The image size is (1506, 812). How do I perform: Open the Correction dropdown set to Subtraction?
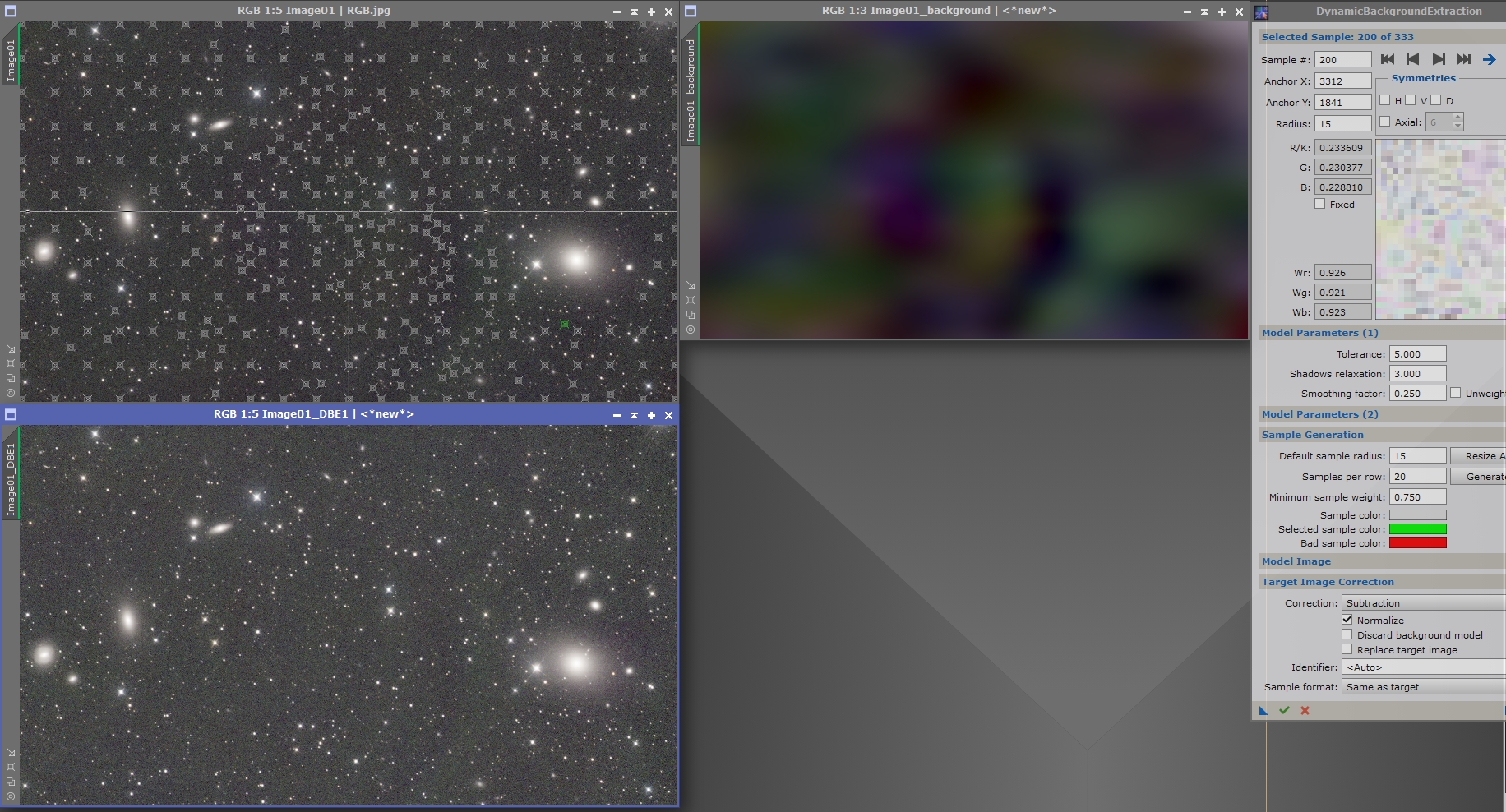pyautogui.click(x=1424, y=602)
